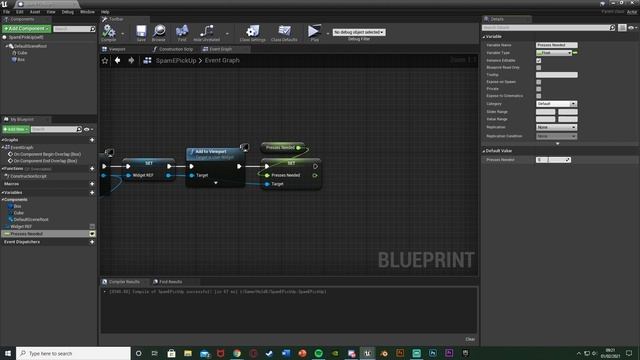
Task: Toggle Instance Editable checkbox
Action: click(538, 60)
